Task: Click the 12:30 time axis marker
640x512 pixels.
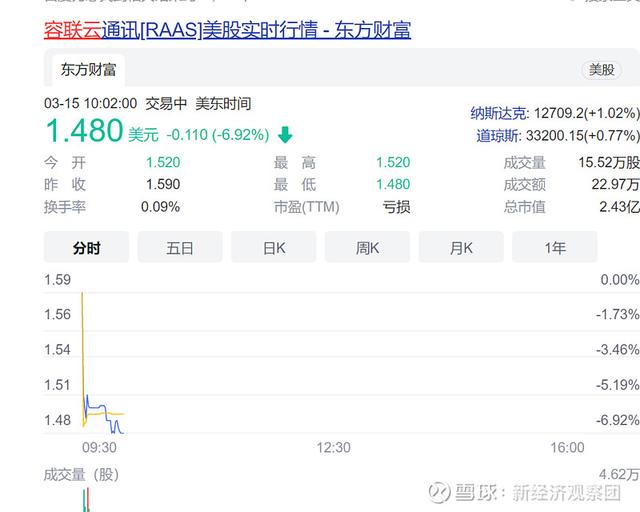Action: (x=333, y=447)
